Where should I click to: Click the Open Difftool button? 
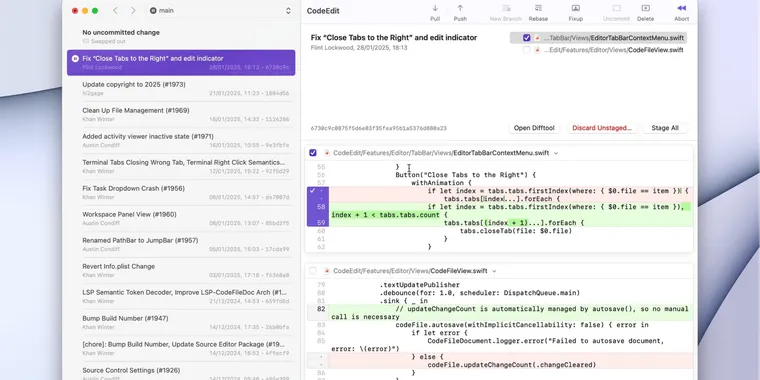(534, 128)
